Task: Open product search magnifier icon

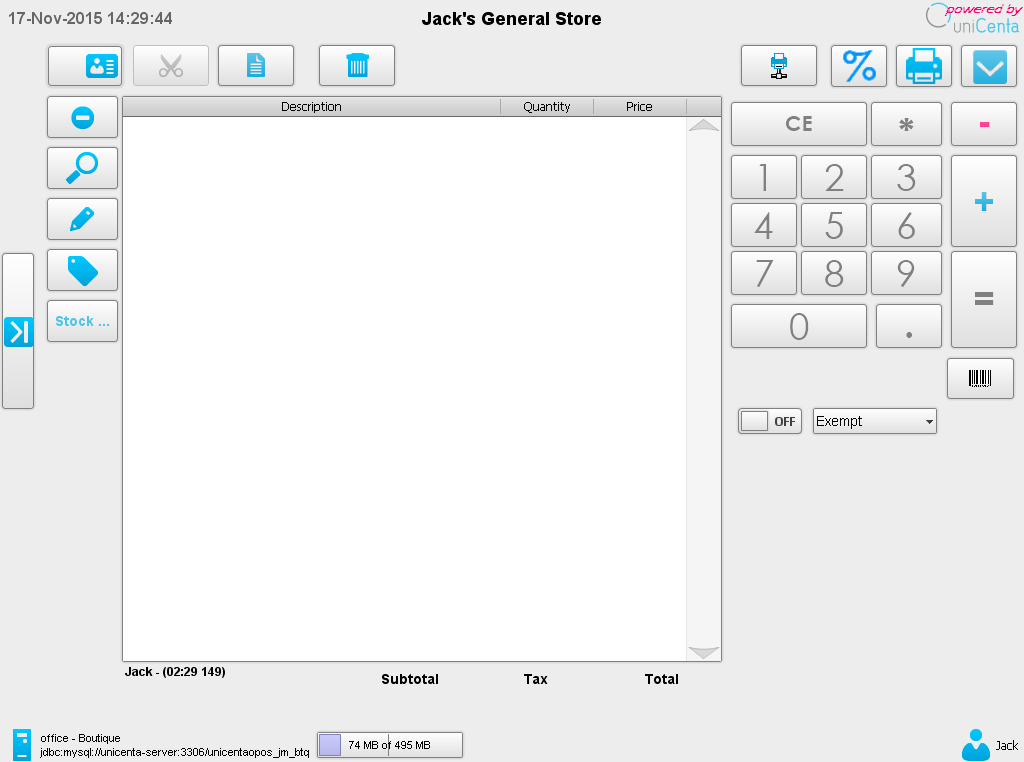Action: pos(82,168)
